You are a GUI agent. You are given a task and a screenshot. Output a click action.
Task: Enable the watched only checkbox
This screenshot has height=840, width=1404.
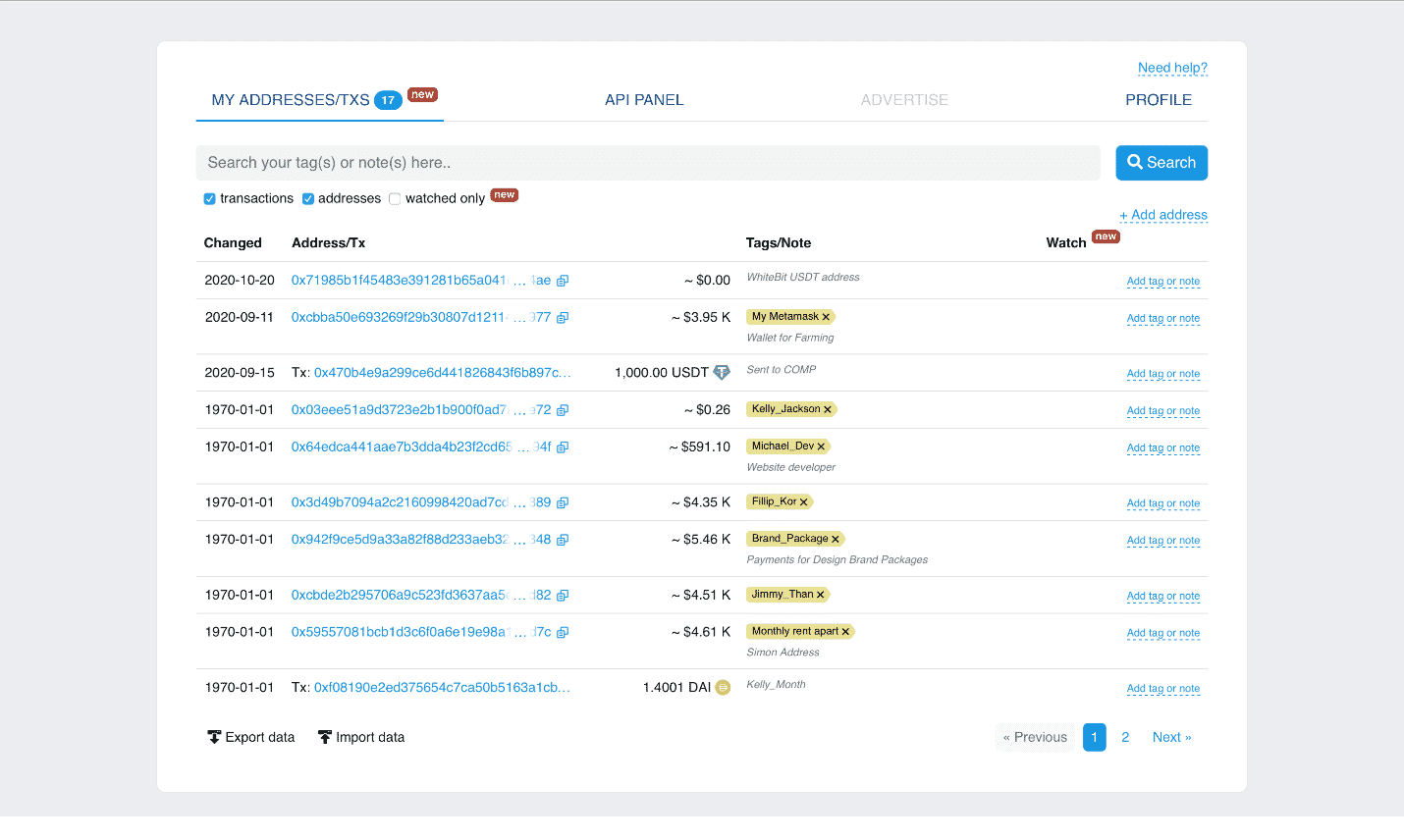(x=395, y=199)
